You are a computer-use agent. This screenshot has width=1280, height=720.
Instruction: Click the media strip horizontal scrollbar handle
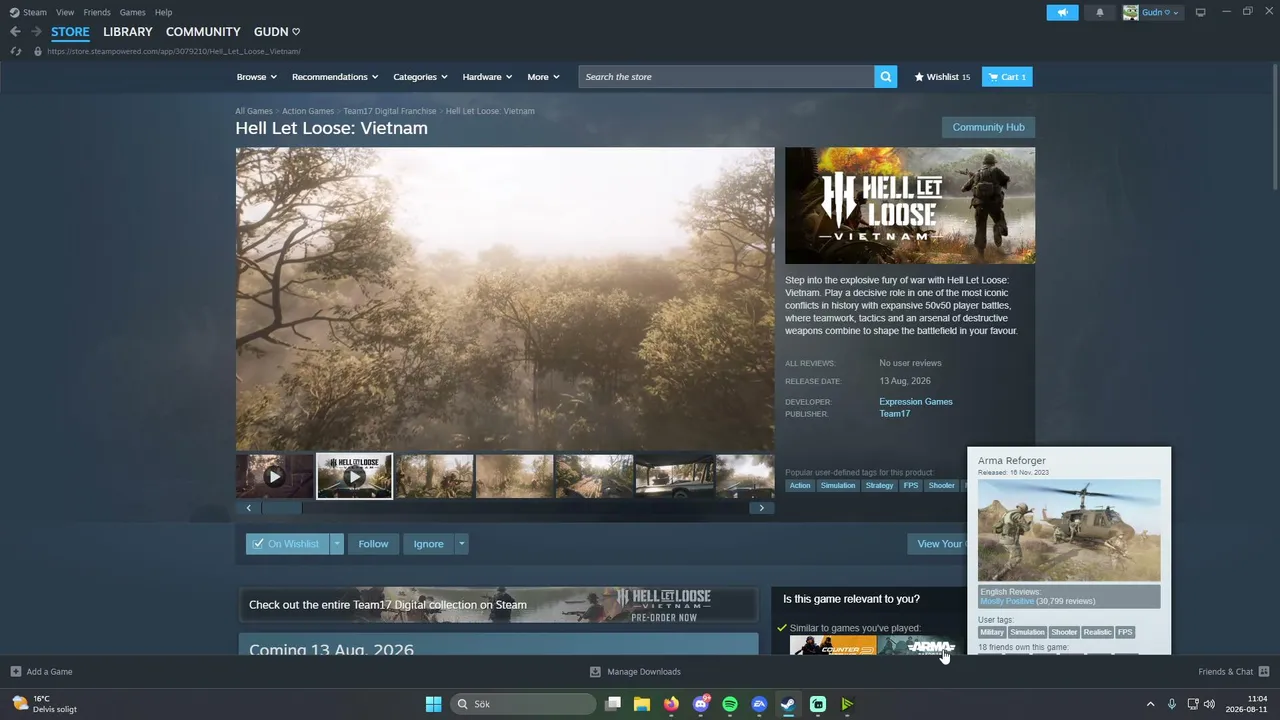coord(282,508)
